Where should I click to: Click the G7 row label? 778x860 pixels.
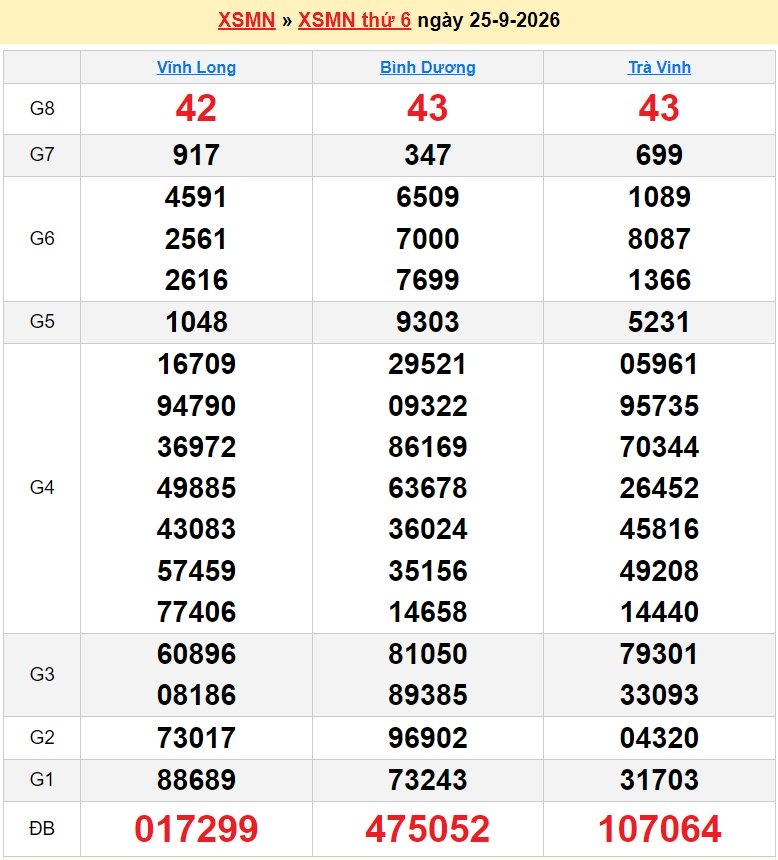pos(42,155)
